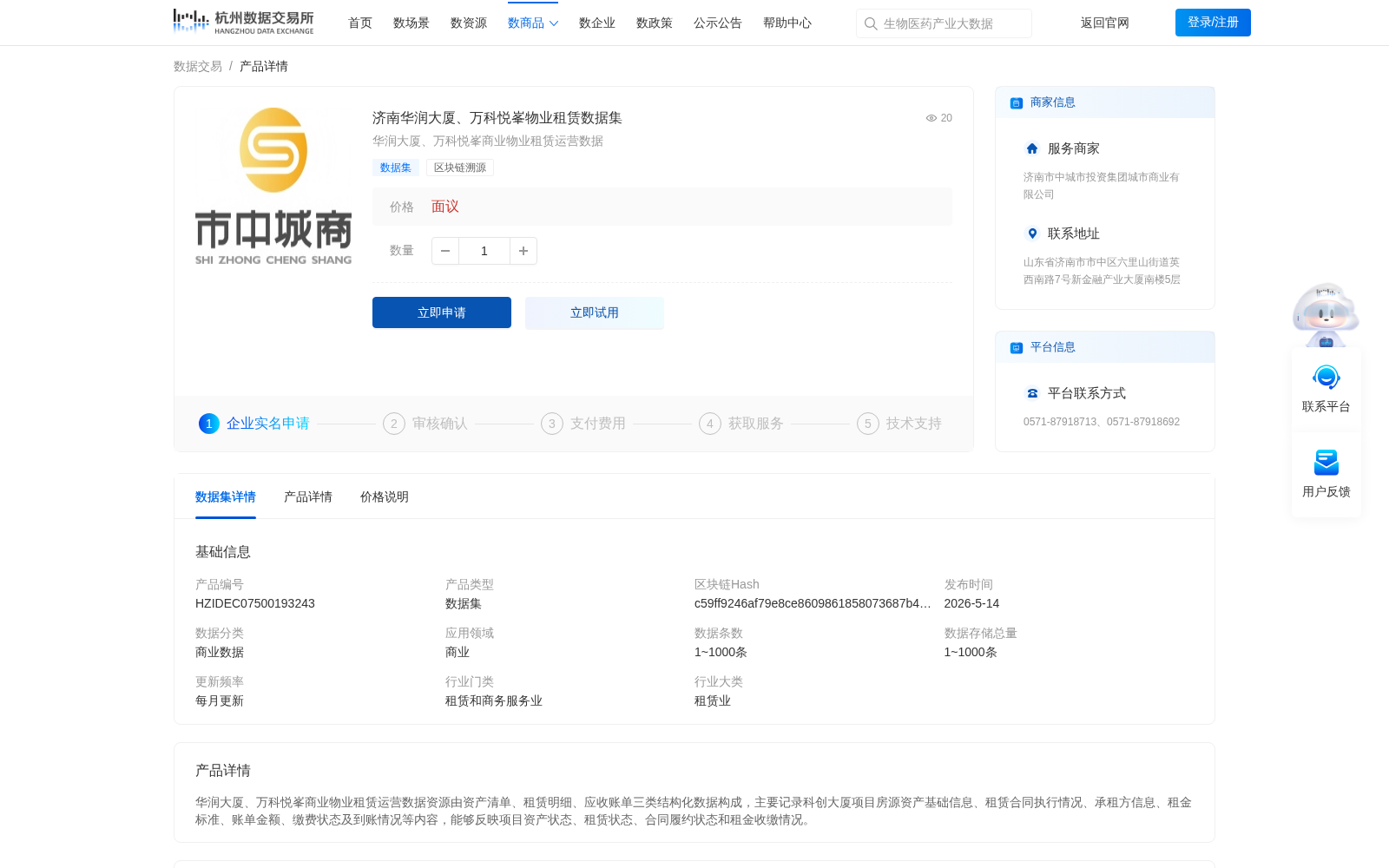Focus the 生物医药产业大数据 search box
Viewport: 1389px width, 868px height.
(944, 23)
